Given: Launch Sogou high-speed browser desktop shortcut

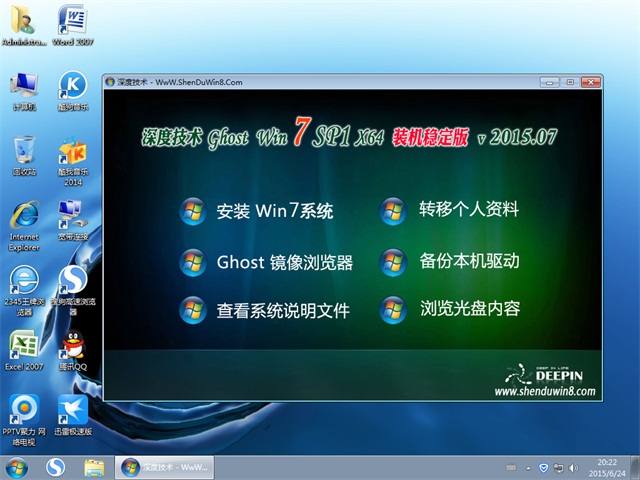Looking at the screenshot, I should point(73,291).
